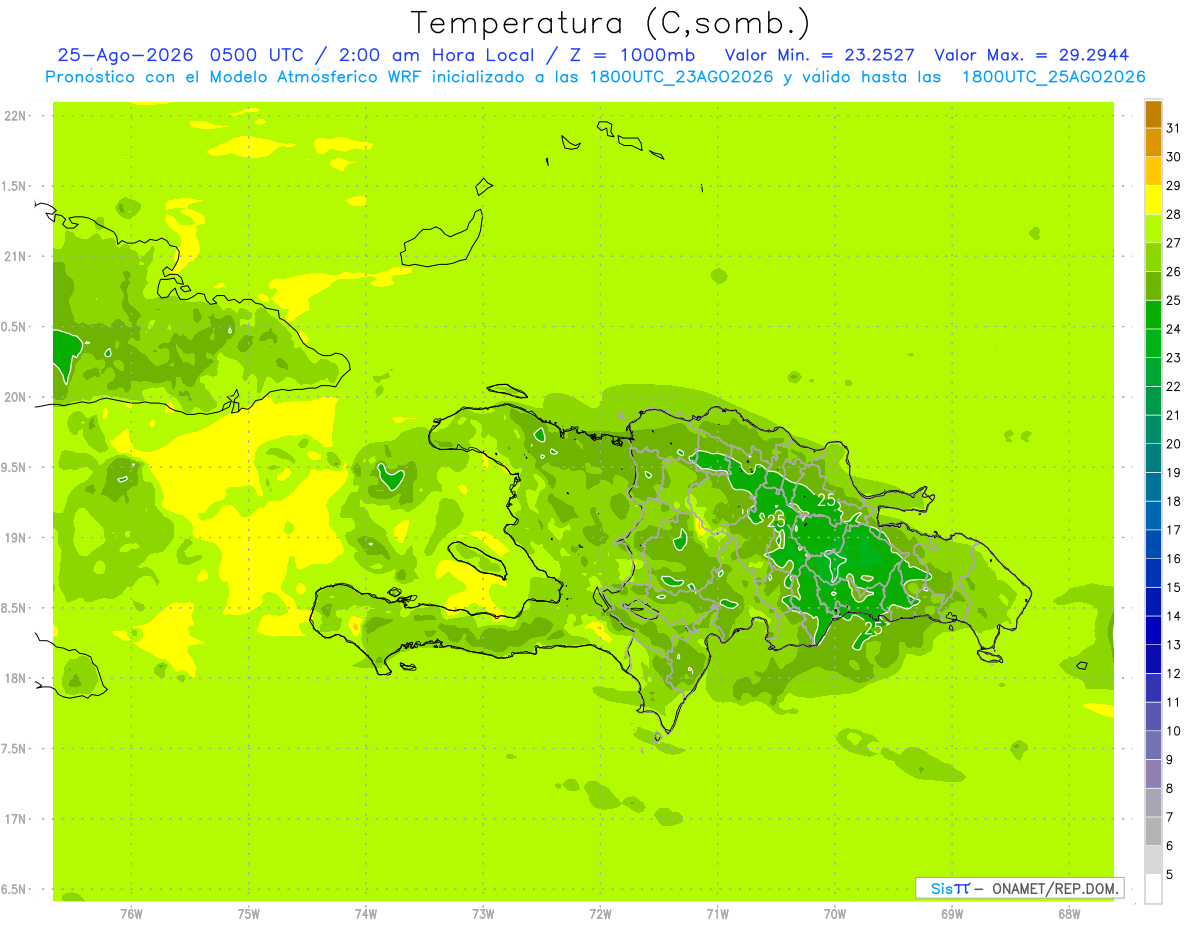Image resolution: width=1200 pixels, height=927 pixels.
Task: Click the legend value "28"
Action: pyautogui.click(x=1174, y=215)
